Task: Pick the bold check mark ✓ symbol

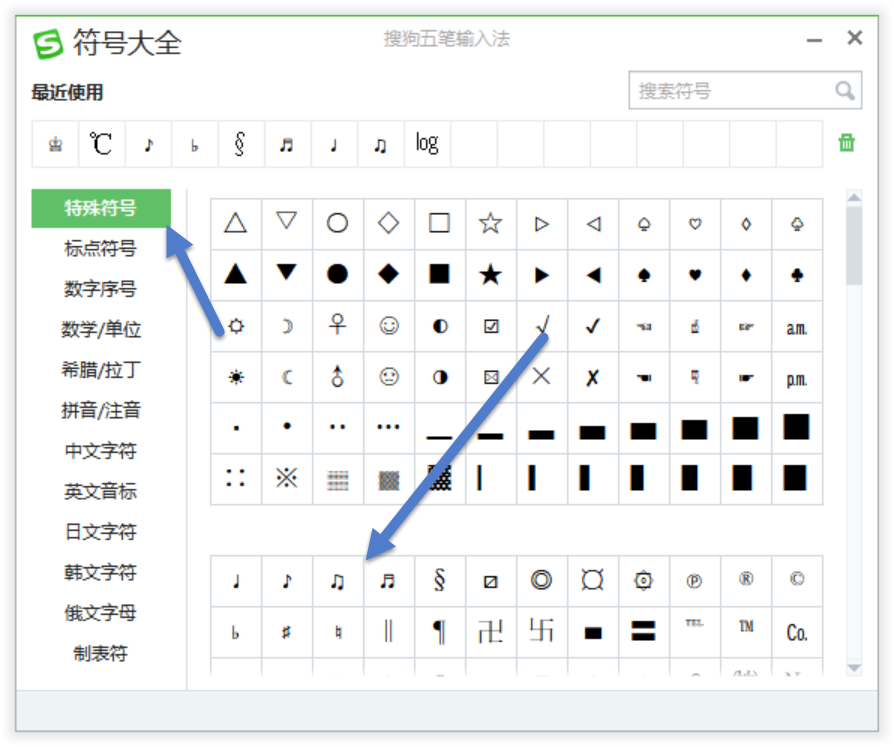Action: click(593, 326)
